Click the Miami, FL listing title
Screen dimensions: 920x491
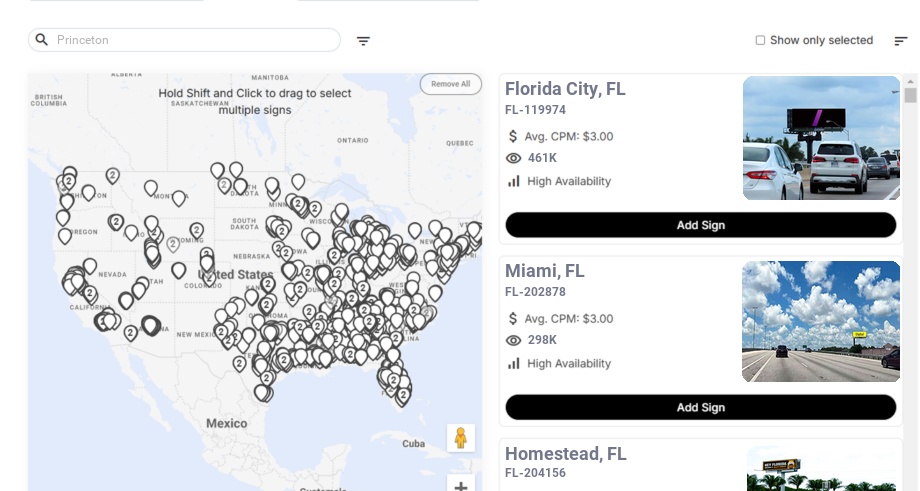click(x=545, y=271)
